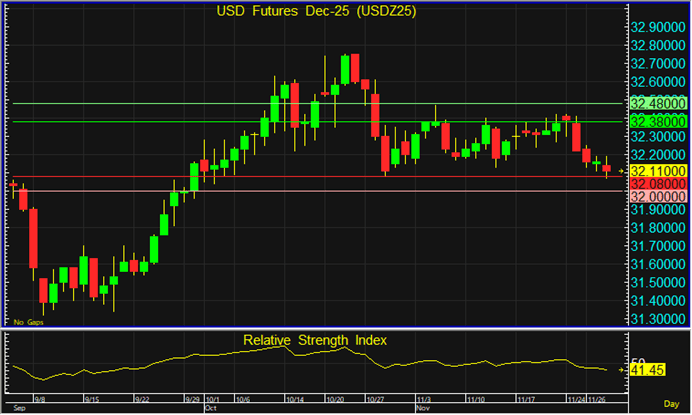Select the 11/3 date on time axis
This screenshot has height=415, width=692.
pos(424,398)
